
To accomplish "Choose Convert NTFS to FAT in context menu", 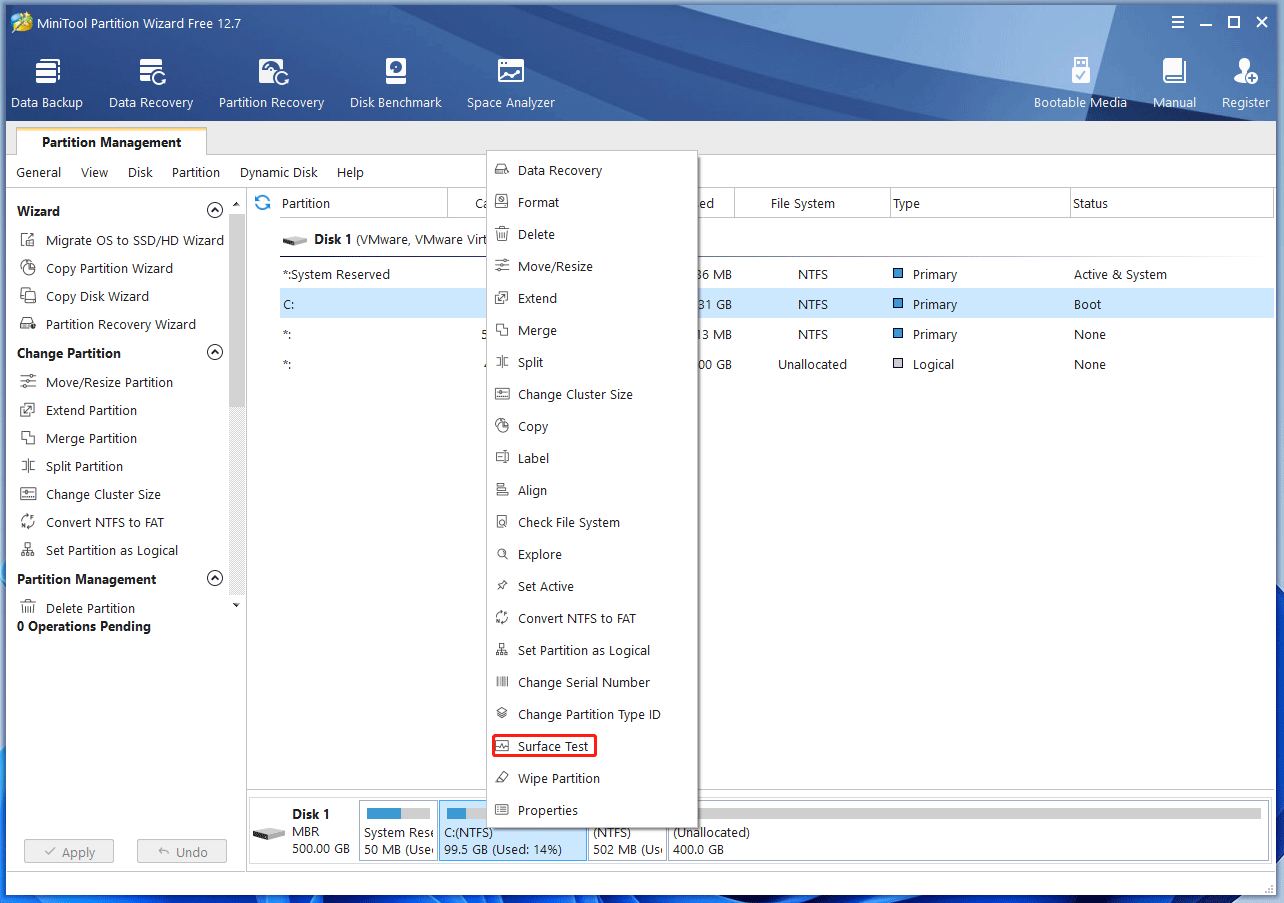I will coord(592,618).
